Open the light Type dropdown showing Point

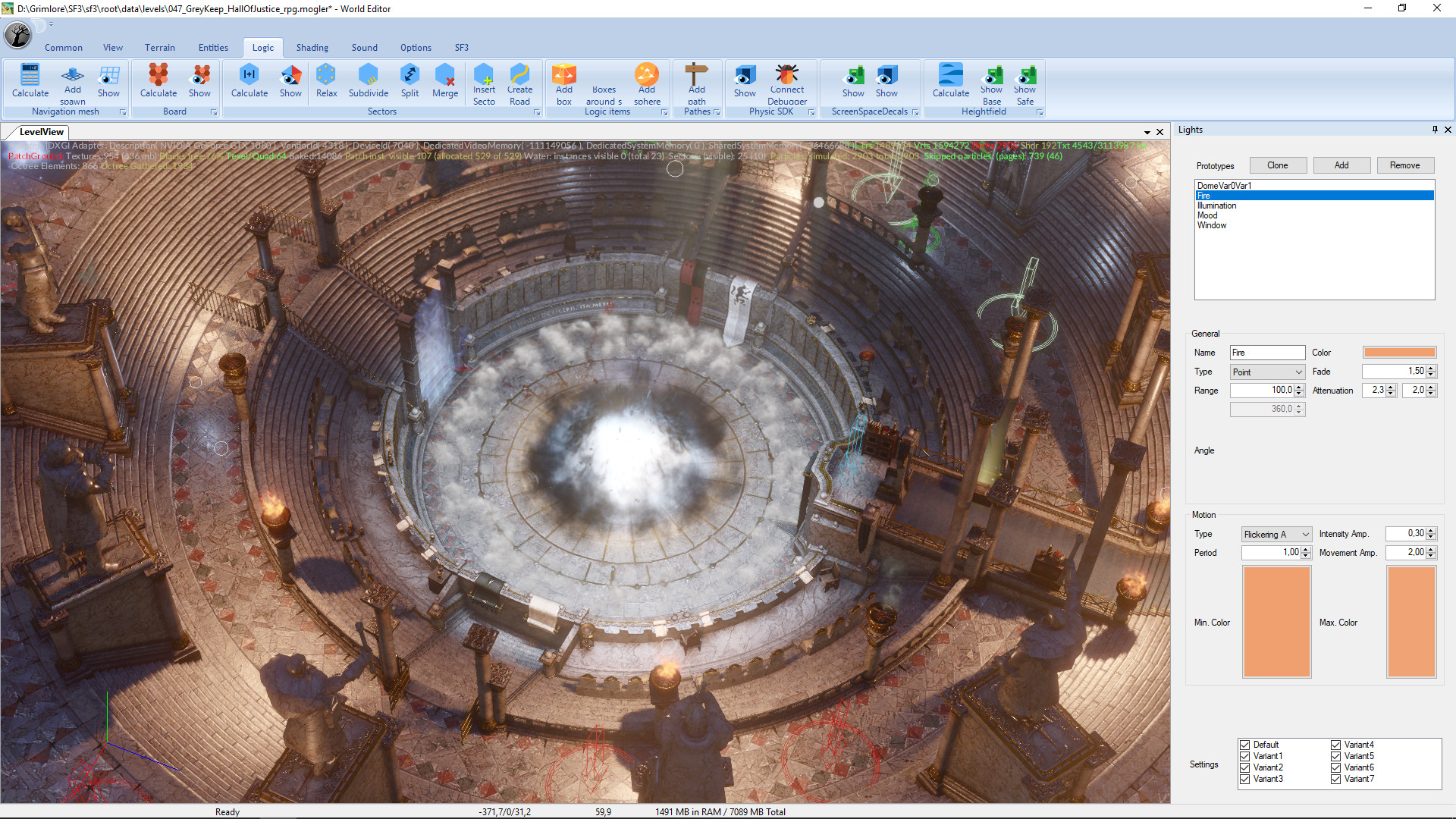[x=1266, y=372]
